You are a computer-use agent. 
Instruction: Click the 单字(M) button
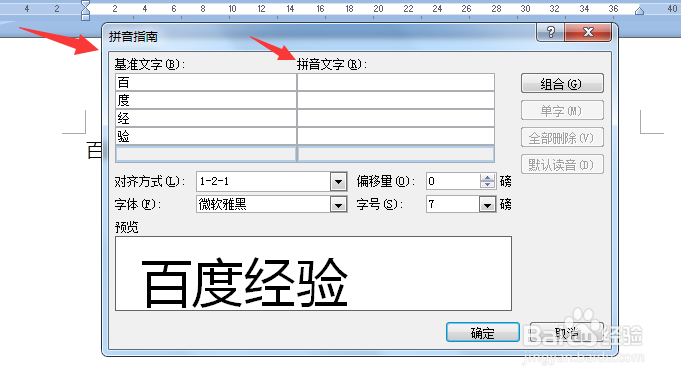click(x=562, y=111)
